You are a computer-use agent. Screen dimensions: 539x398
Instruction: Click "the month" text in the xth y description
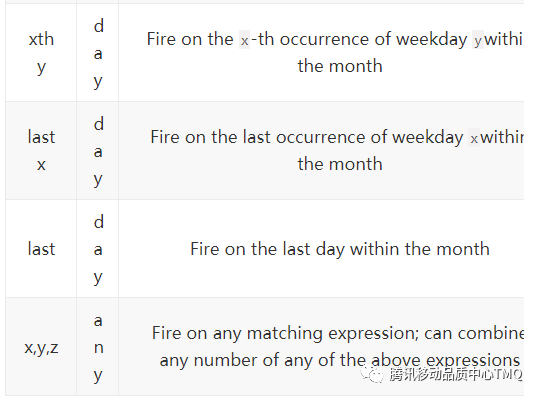click(x=340, y=66)
